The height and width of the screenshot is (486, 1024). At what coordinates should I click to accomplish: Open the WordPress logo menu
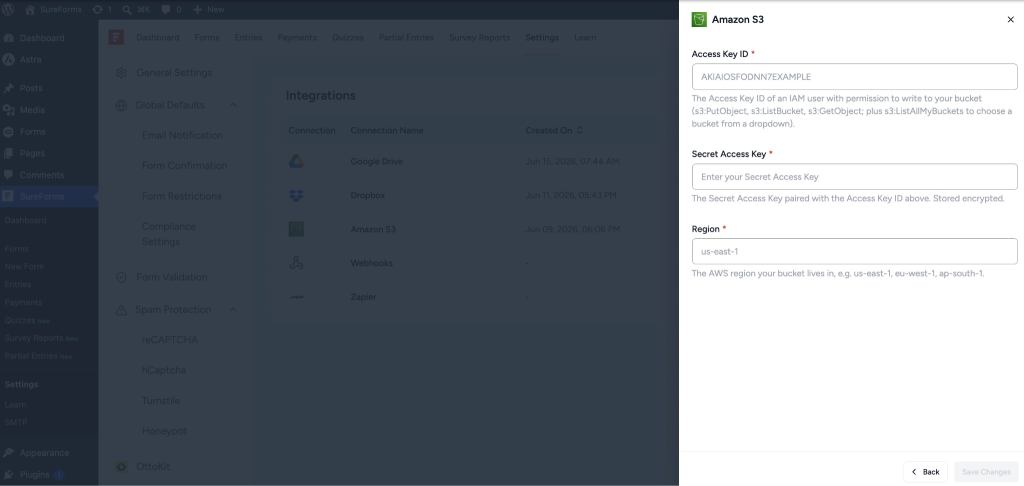click(9, 9)
